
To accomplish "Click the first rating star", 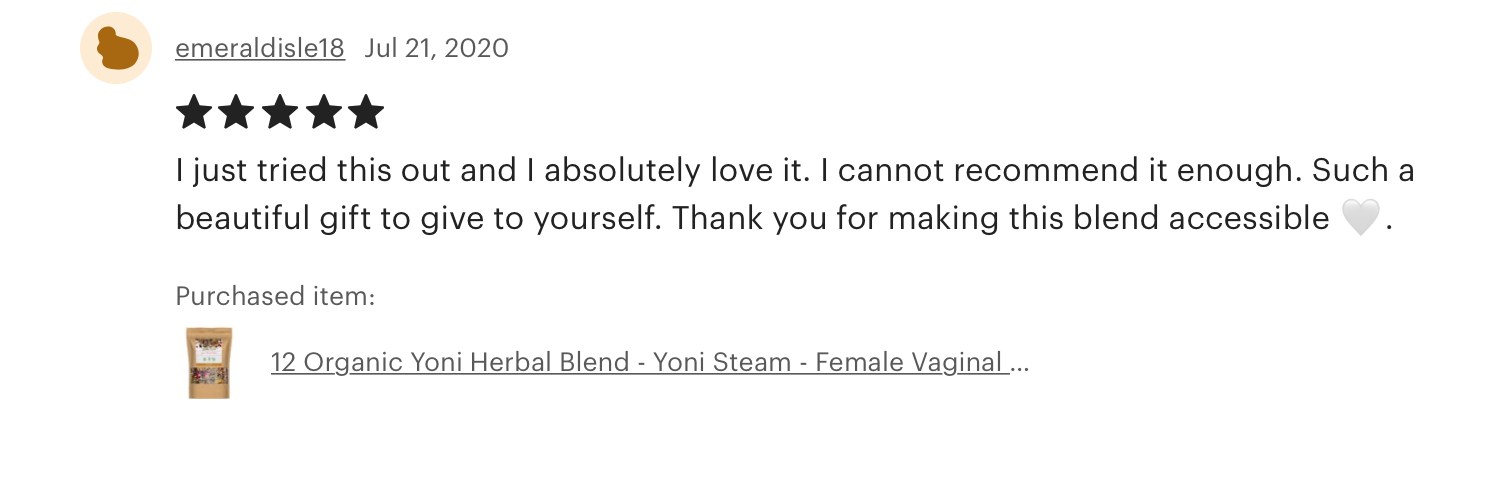I will pyautogui.click(x=193, y=113).
